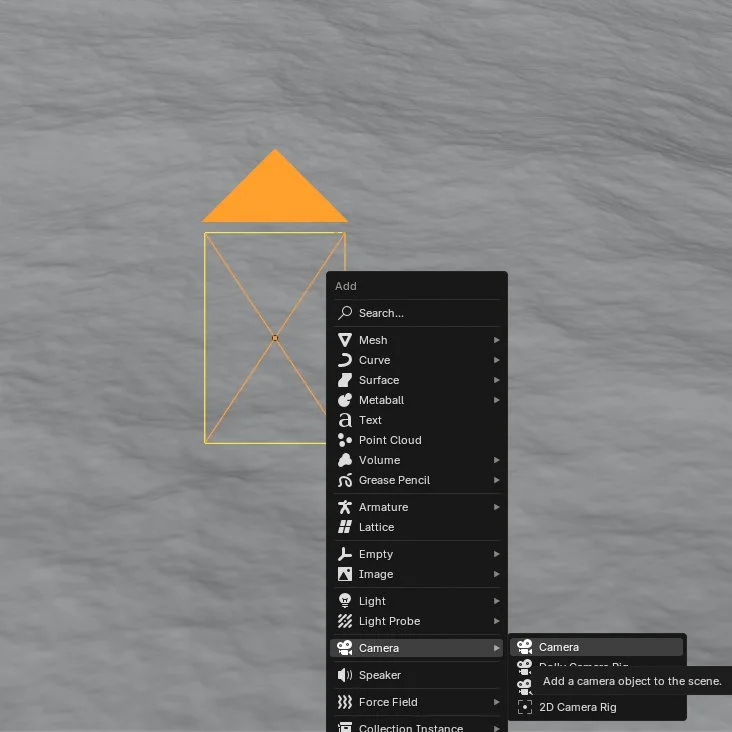Click the Mesh triangle icon
Screen dimensions: 732x732
pos(345,340)
